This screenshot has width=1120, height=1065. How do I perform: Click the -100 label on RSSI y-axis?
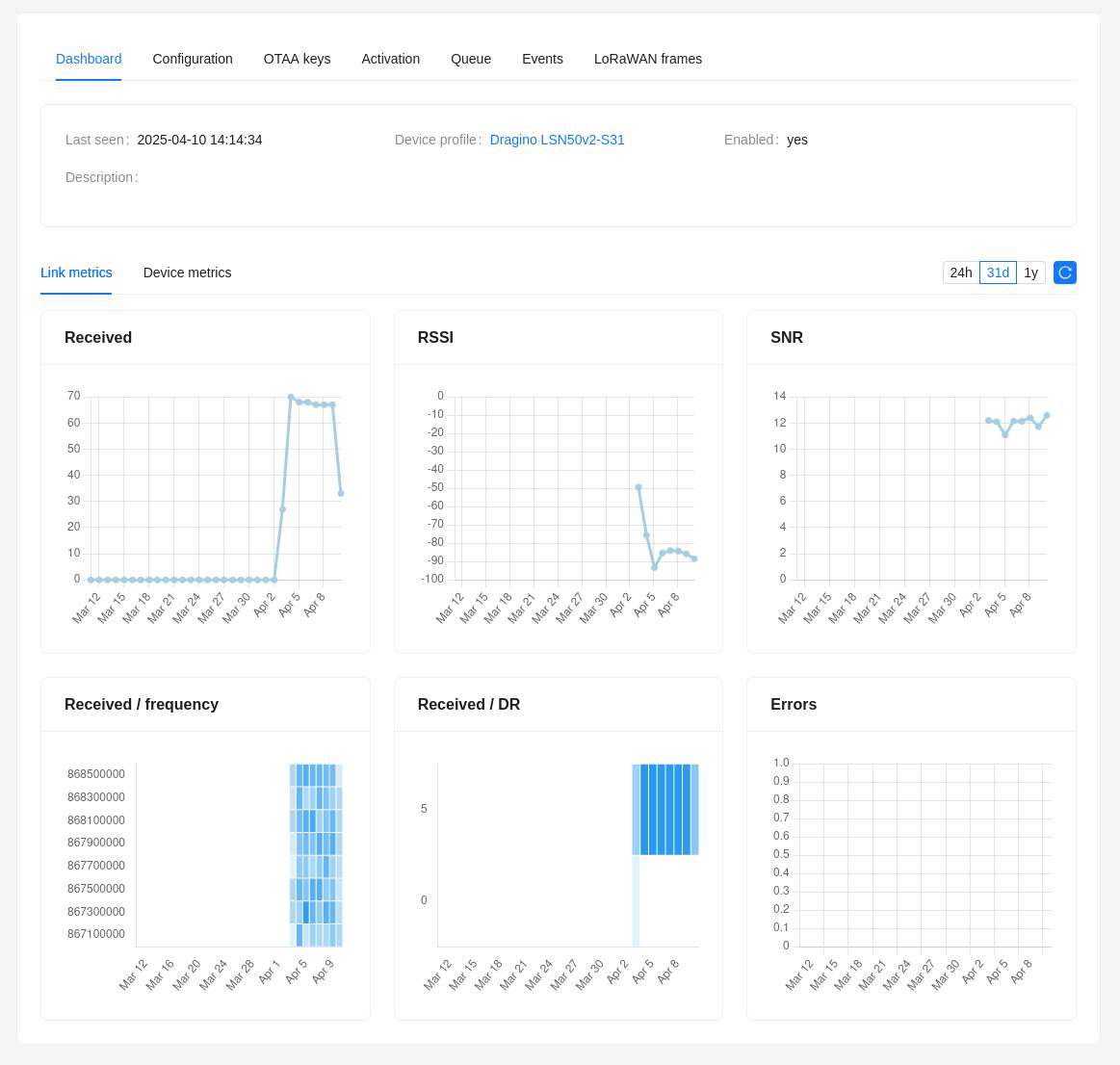(x=432, y=579)
